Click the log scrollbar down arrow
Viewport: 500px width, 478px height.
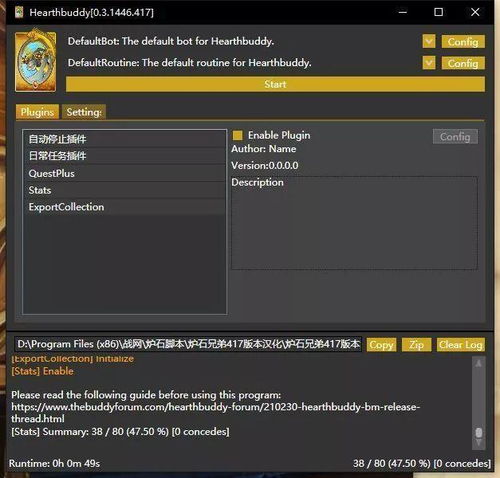coord(479,443)
